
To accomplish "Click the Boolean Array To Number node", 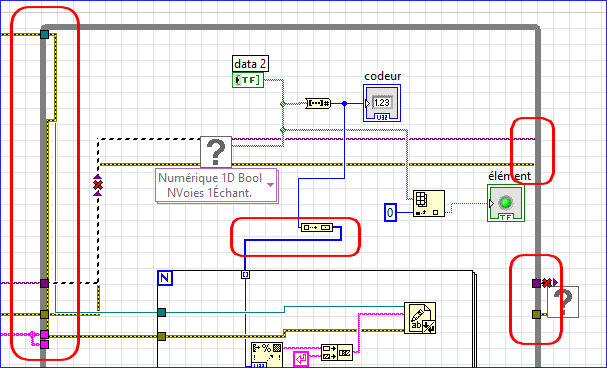I will (x=318, y=103).
